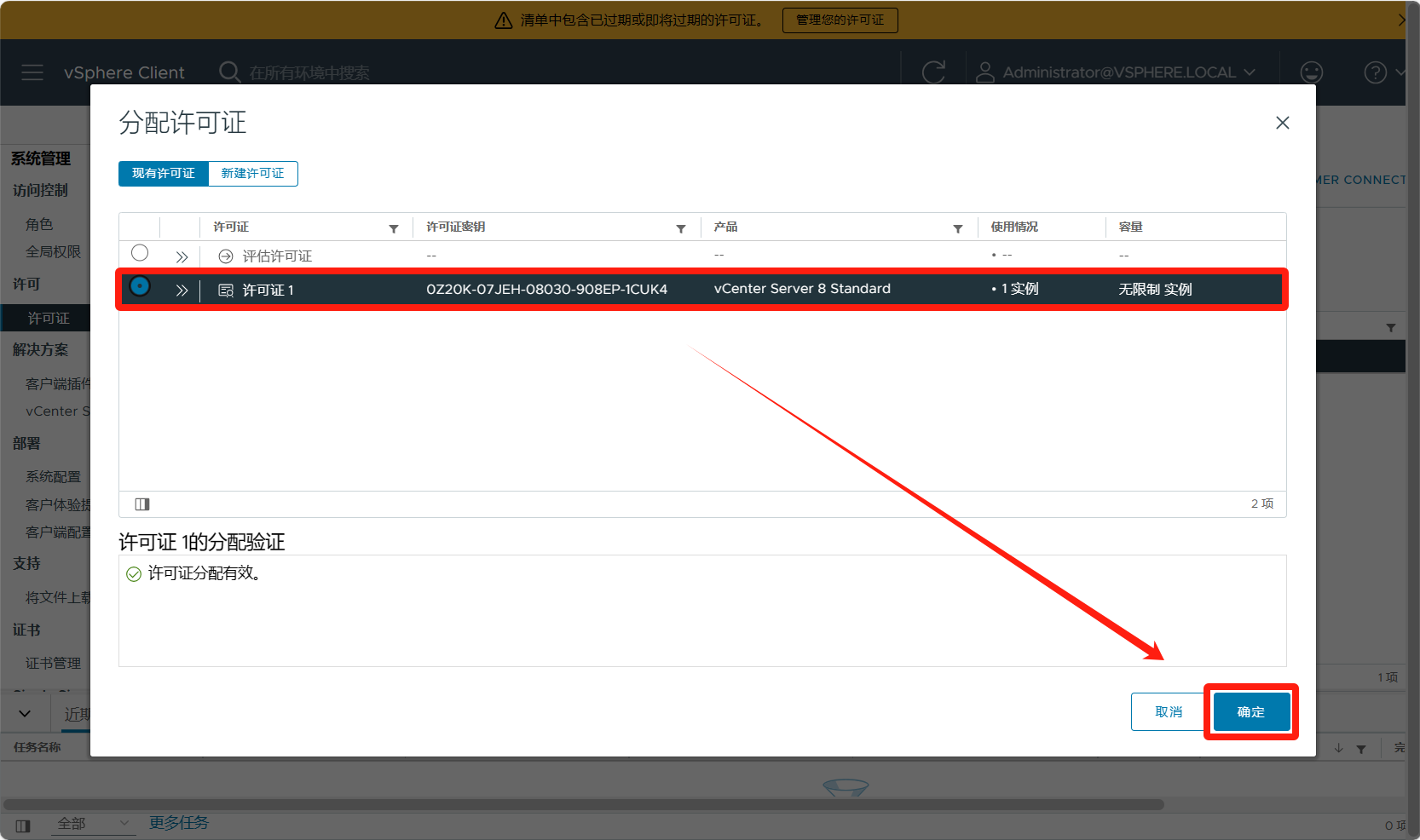
Task: Open the column chooser icon below table
Action: [142, 504]
